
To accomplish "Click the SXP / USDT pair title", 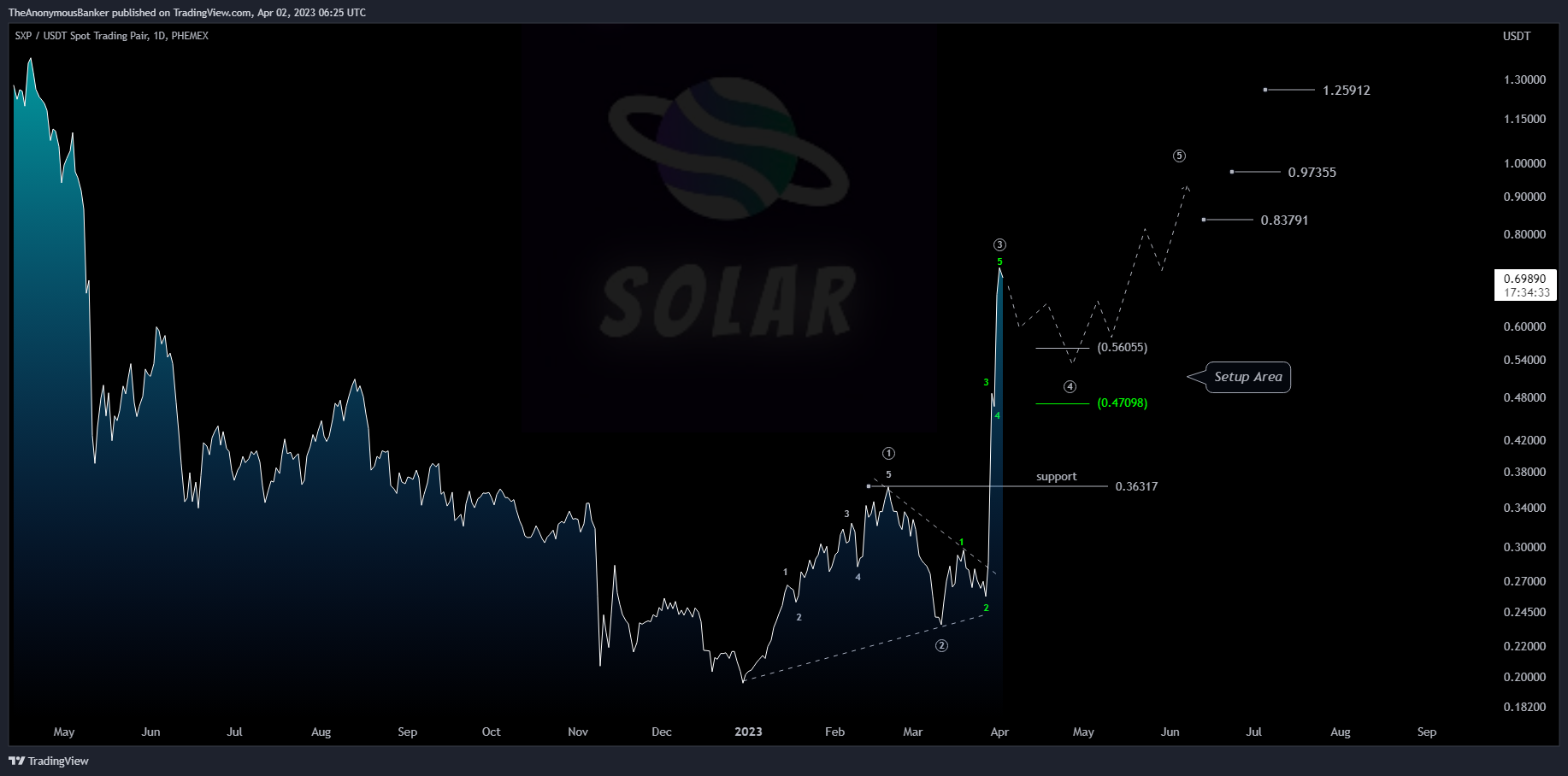I will (x=111, y=36).
